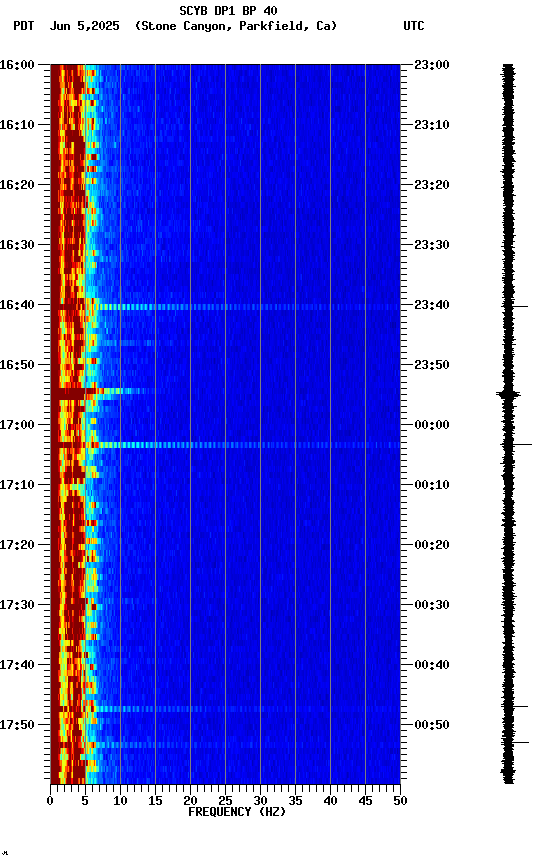Click the '35' frequency axis tick label
This screenshot has width=552, height=864.
pyautogui.click(x=295, y=801)
